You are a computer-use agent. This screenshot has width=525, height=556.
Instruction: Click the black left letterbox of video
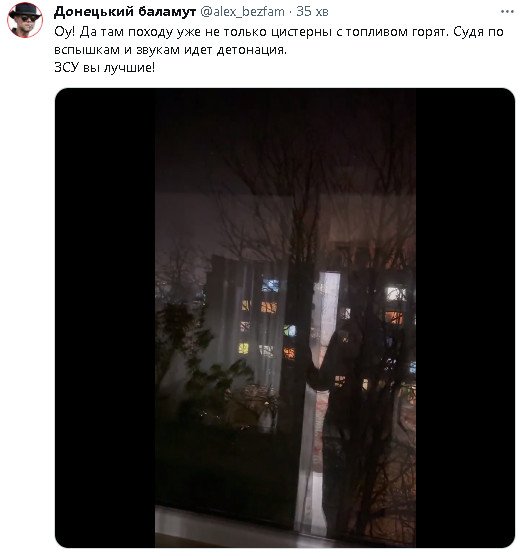105,318
